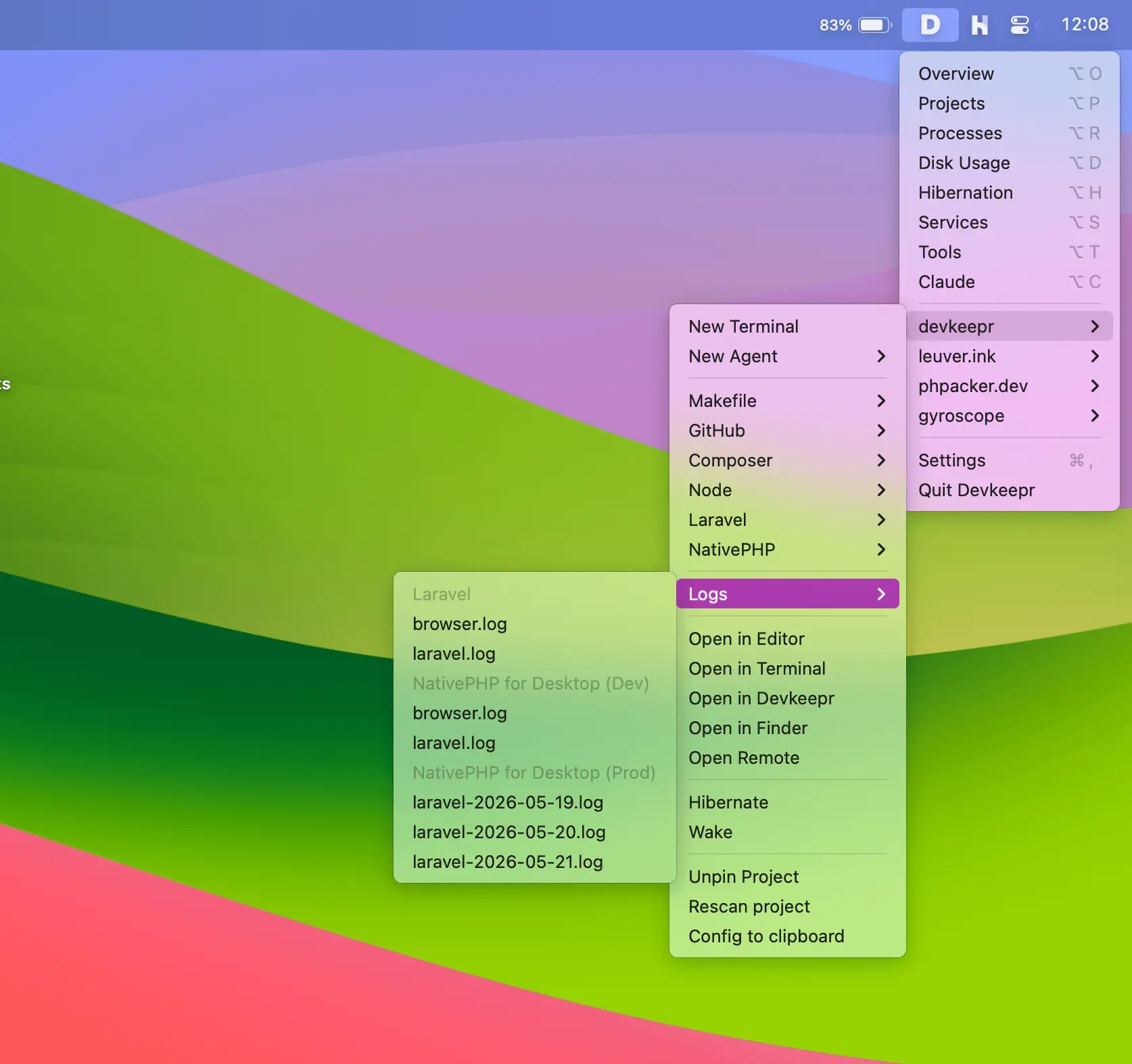
Task: Click the highlighted Logs submenu item
Action: (x=788, y=594)
